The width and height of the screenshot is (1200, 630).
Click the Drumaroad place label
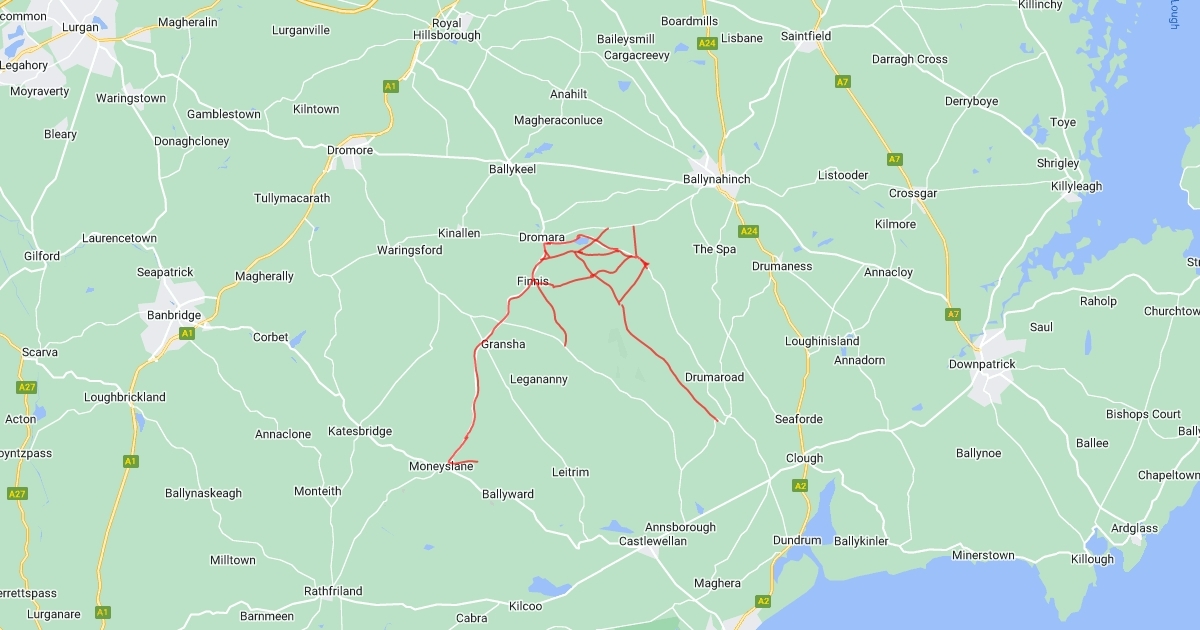(714, 377)
